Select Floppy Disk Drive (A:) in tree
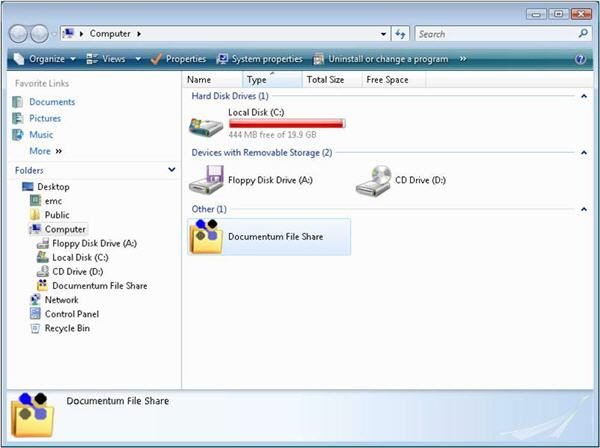The height and width of the screenshot is (448, 600). [x=94, y=243]
